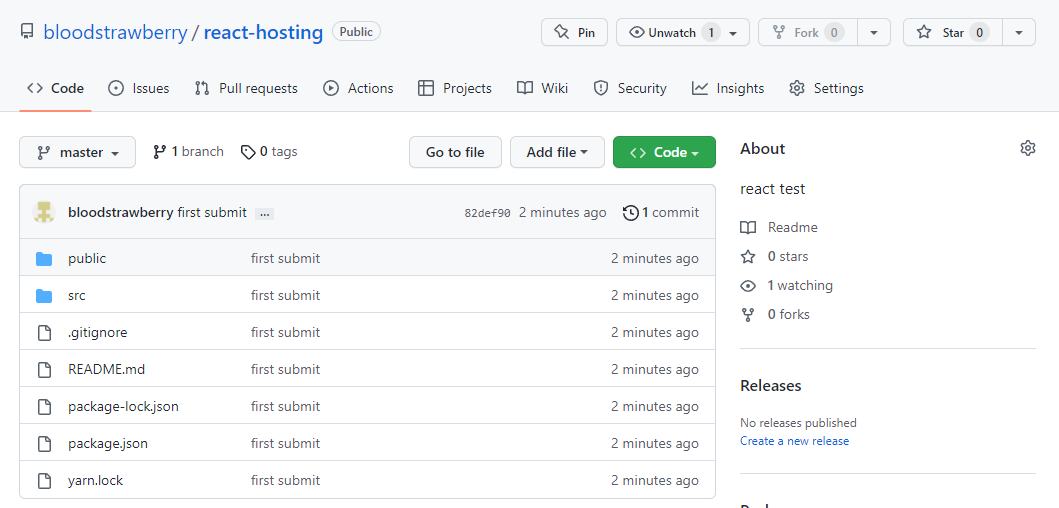The width and height of the screenshot is (1059, 508).
Task: Click the fork icon beside 0 forks
Action: coord(748,315)
